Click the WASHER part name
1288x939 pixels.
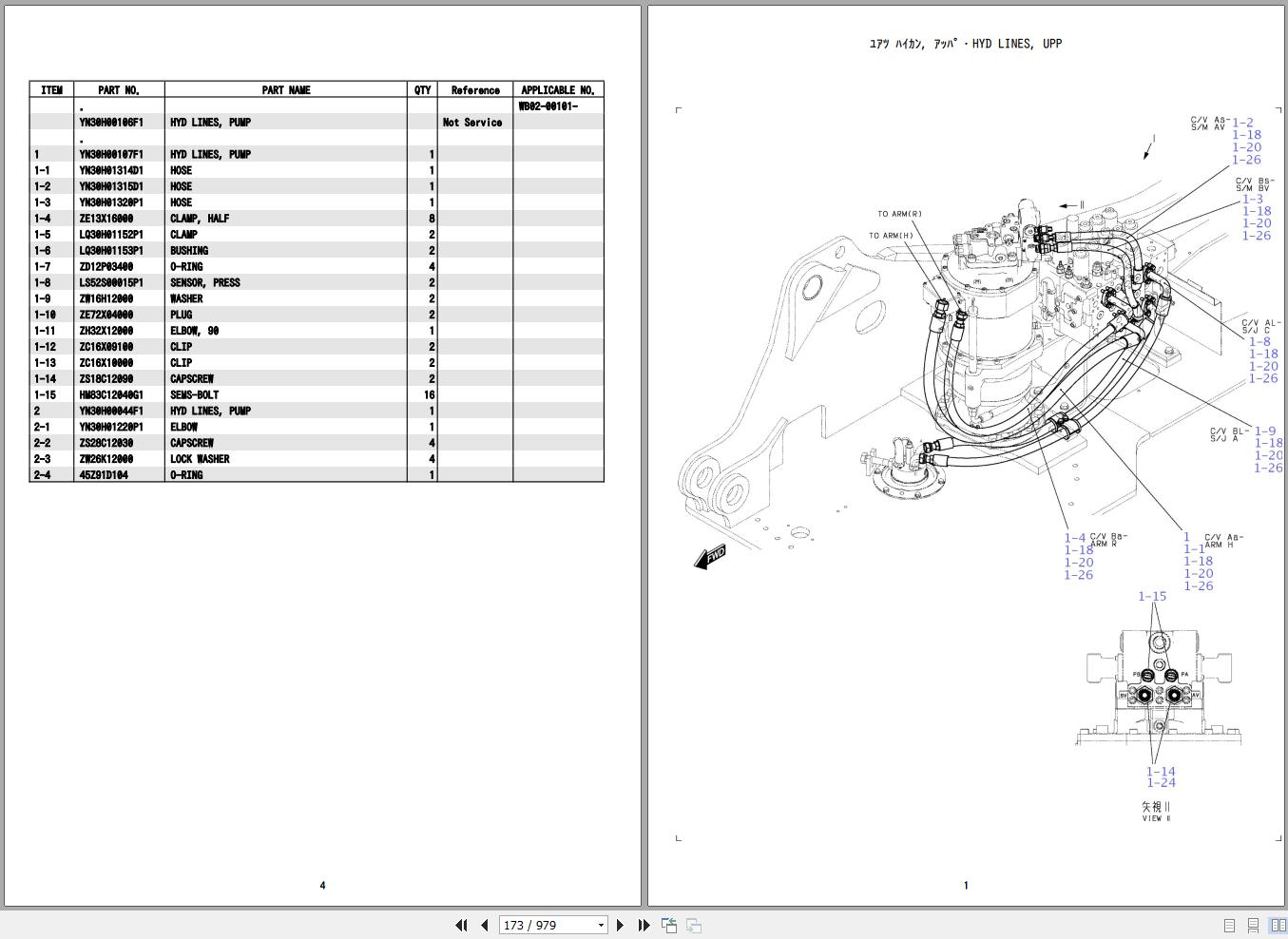[186, 298]
